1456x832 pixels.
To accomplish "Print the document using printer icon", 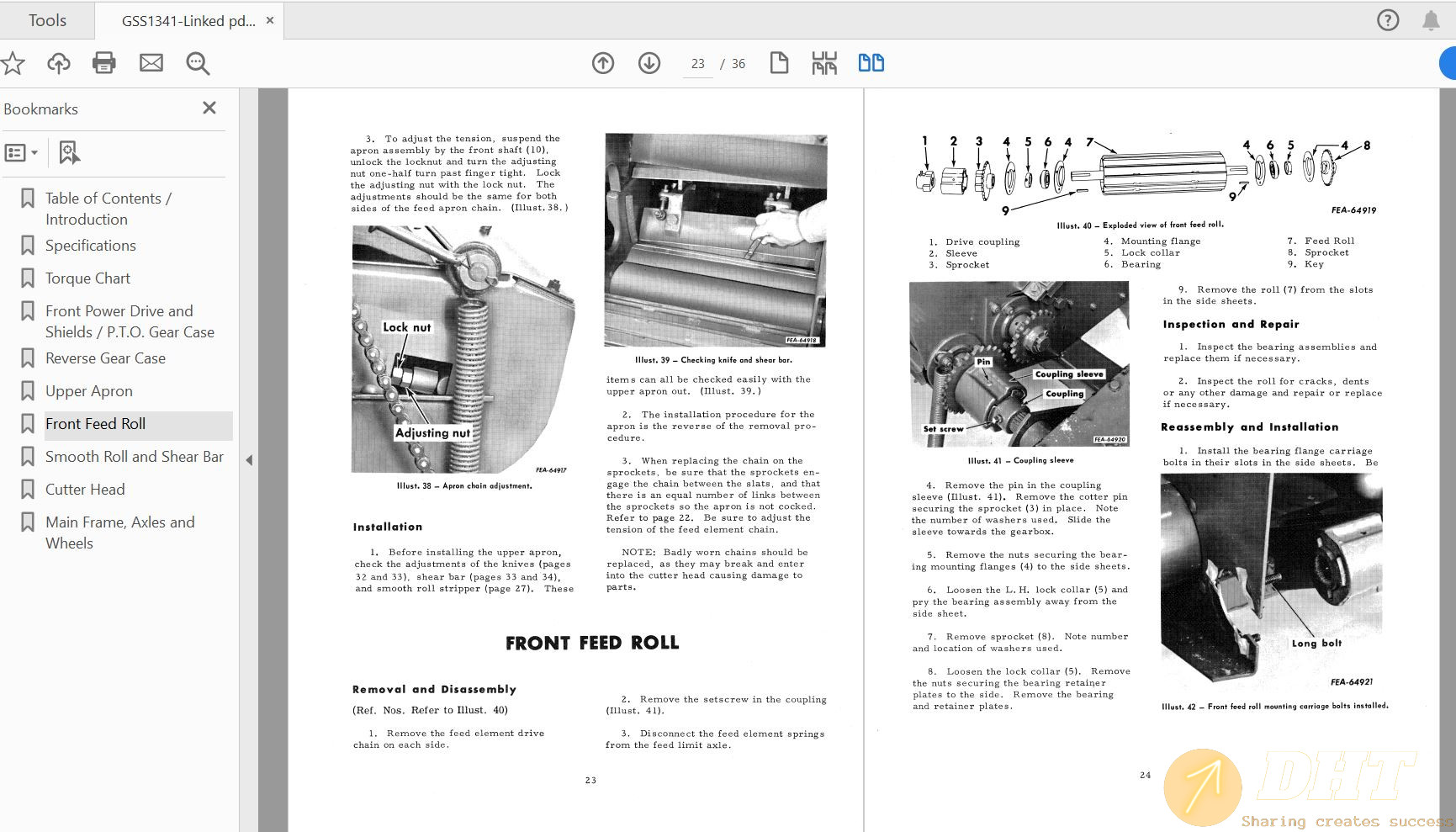I will coord(104,63).
